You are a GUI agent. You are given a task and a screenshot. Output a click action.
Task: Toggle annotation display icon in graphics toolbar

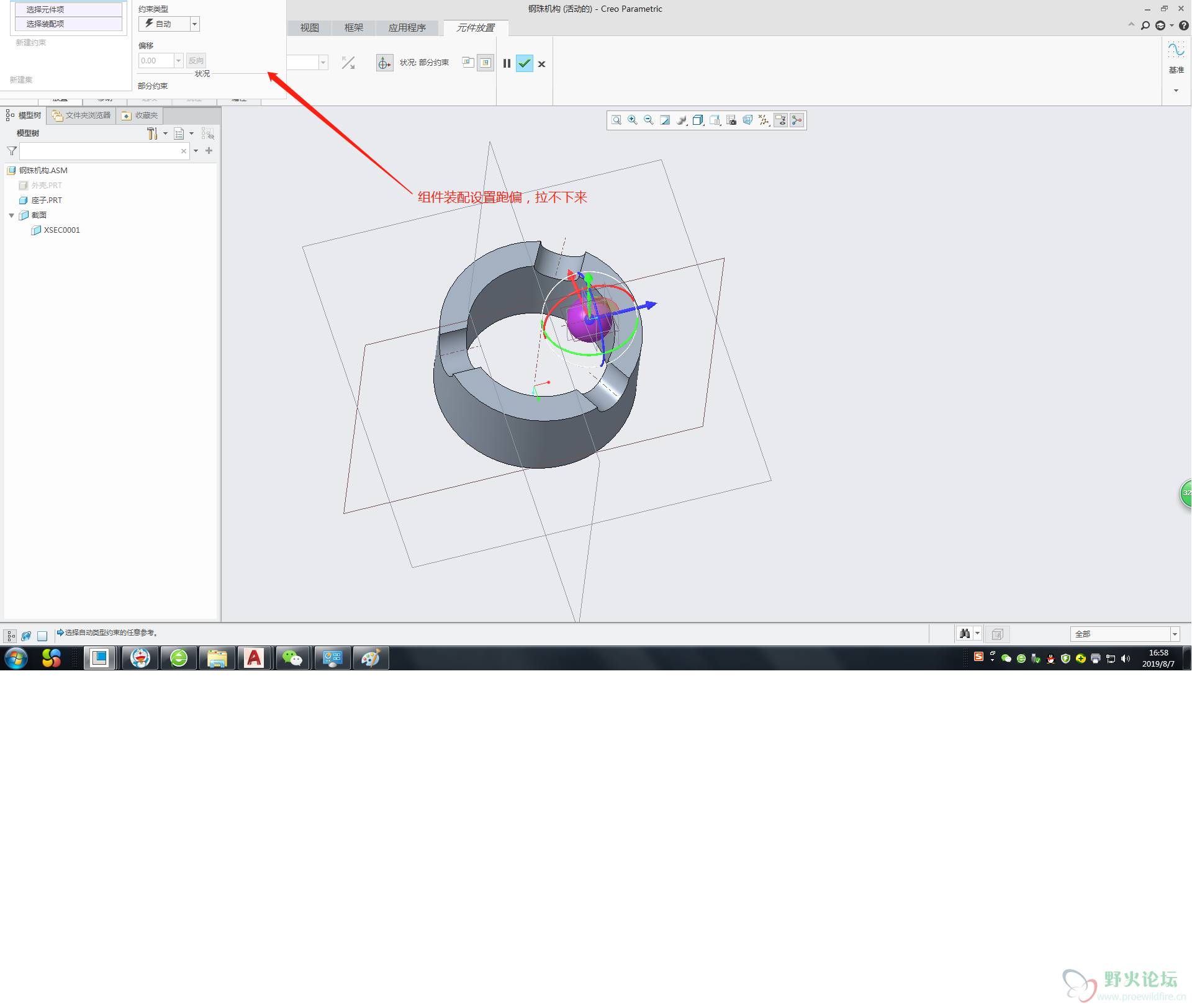click(780, 120)
